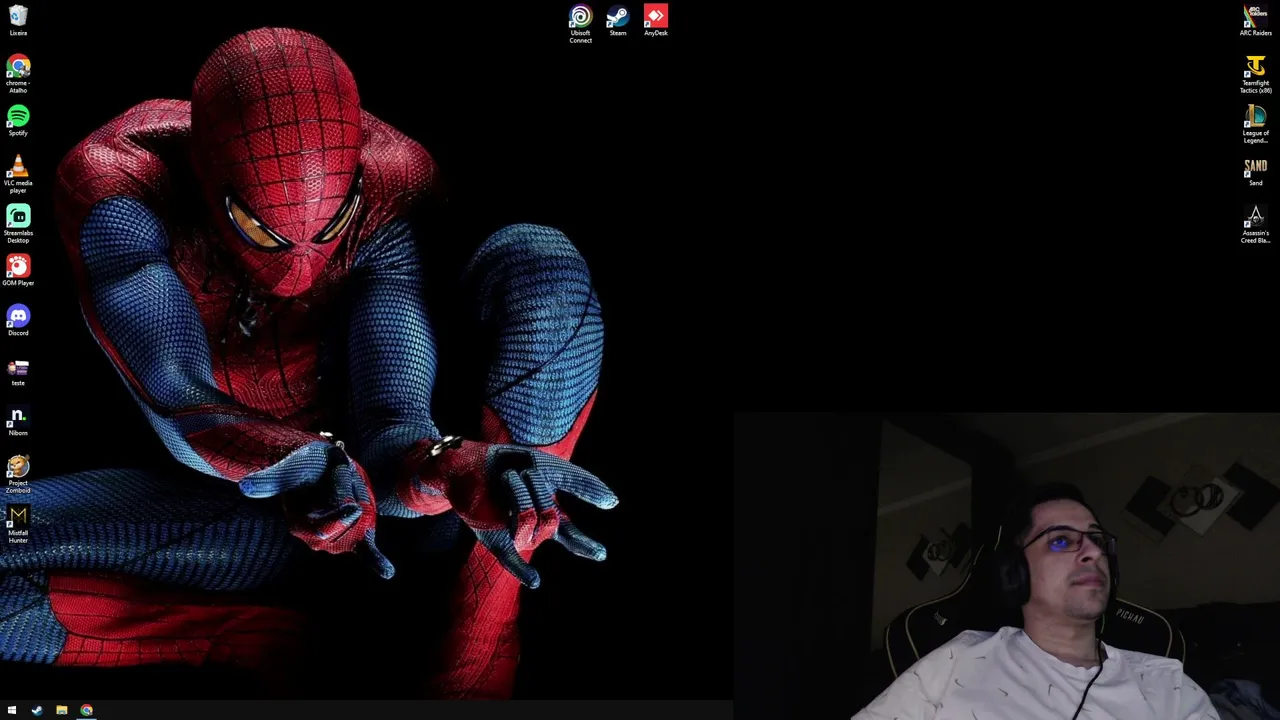This screenshot has height=720, width=1280.
Task: Open File Explorer from the taskbar
Action: pos(62,710)
